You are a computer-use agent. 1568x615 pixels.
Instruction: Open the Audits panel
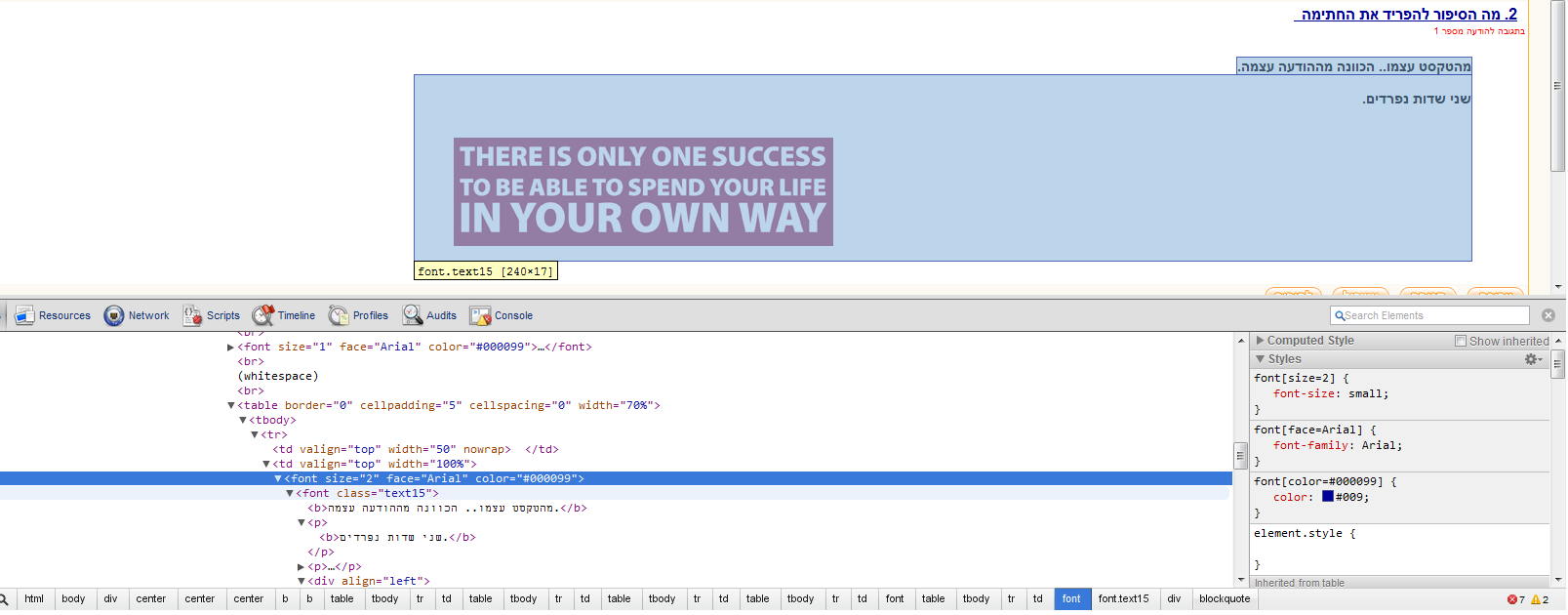coord(429,315)
